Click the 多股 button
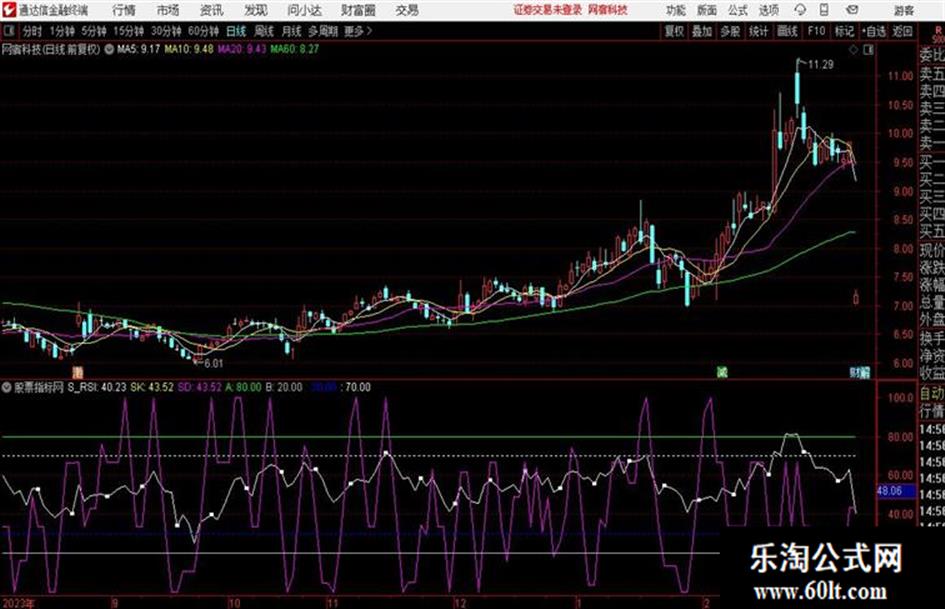 (x=730, y=31)
